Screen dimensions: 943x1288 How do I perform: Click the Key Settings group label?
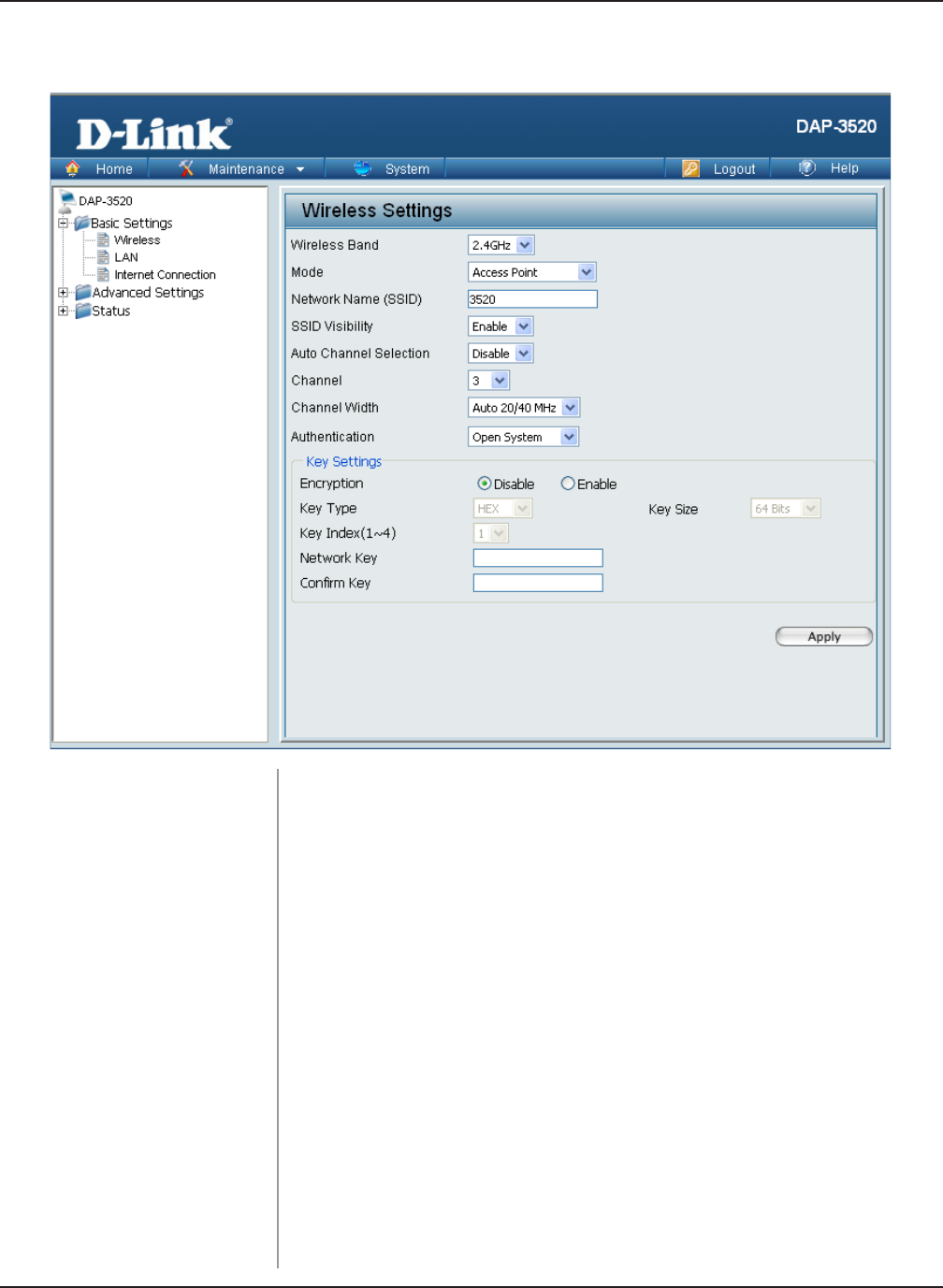[x=343, y=461]
